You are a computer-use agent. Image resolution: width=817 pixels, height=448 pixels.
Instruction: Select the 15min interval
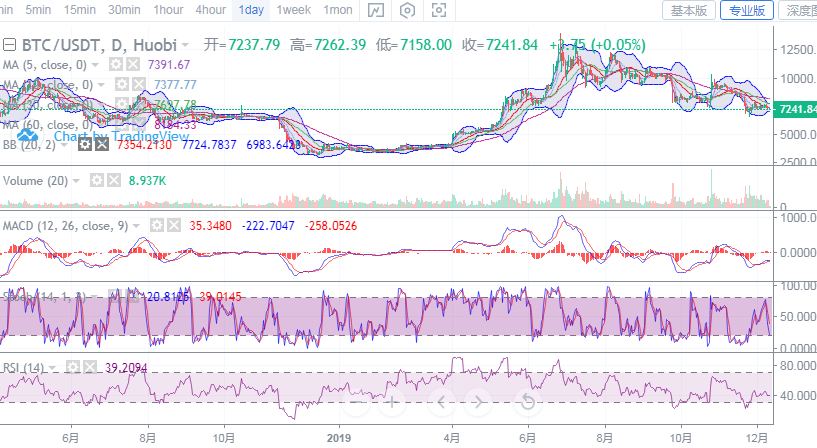[x=80, y=10]
